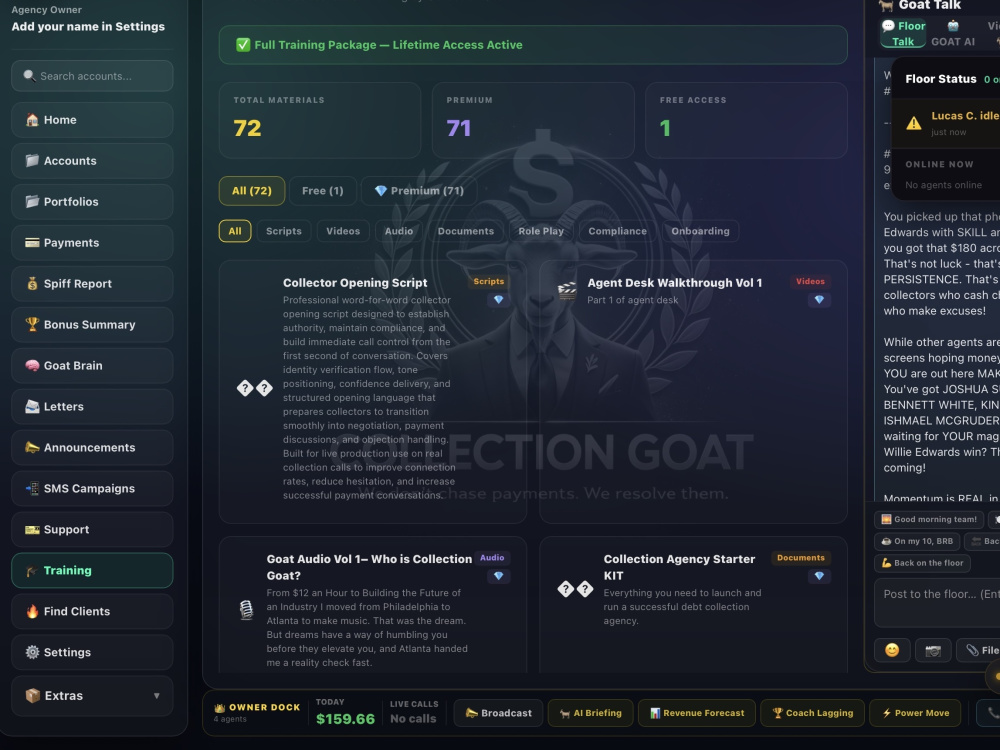The width and height of the screenshot is (1000, 750).
Task: Click today's $159.66 total
Action: (345, 719)
